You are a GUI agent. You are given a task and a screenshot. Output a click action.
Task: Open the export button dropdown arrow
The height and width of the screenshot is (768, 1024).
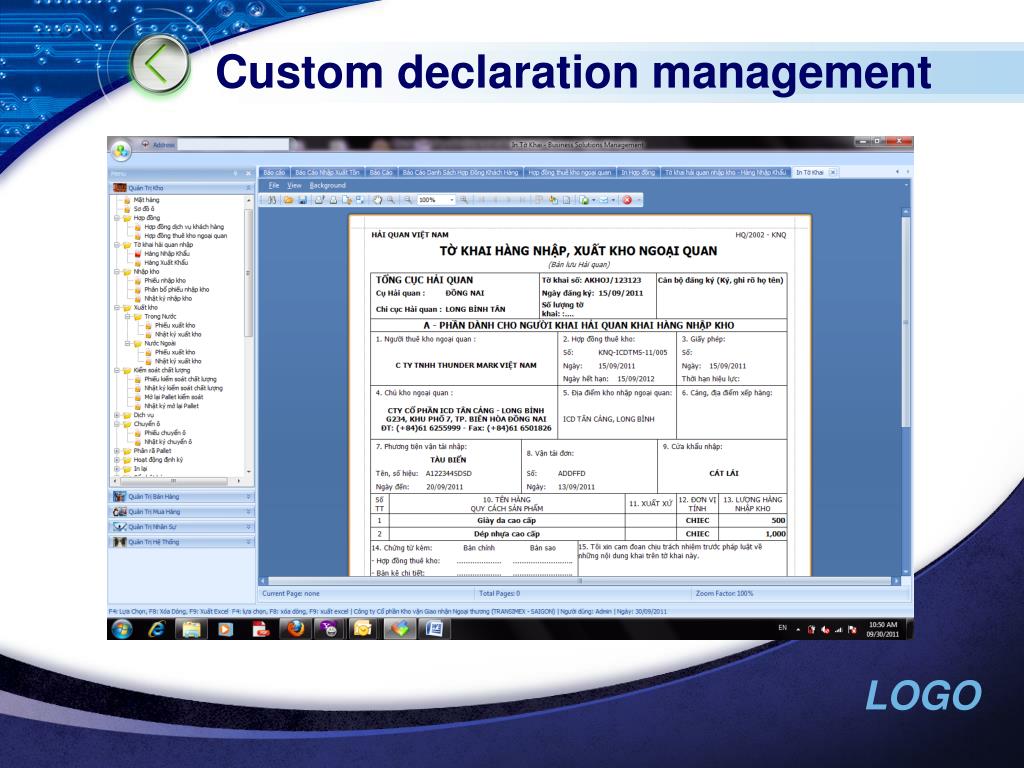pyautogui.click(x=593, y=200)
